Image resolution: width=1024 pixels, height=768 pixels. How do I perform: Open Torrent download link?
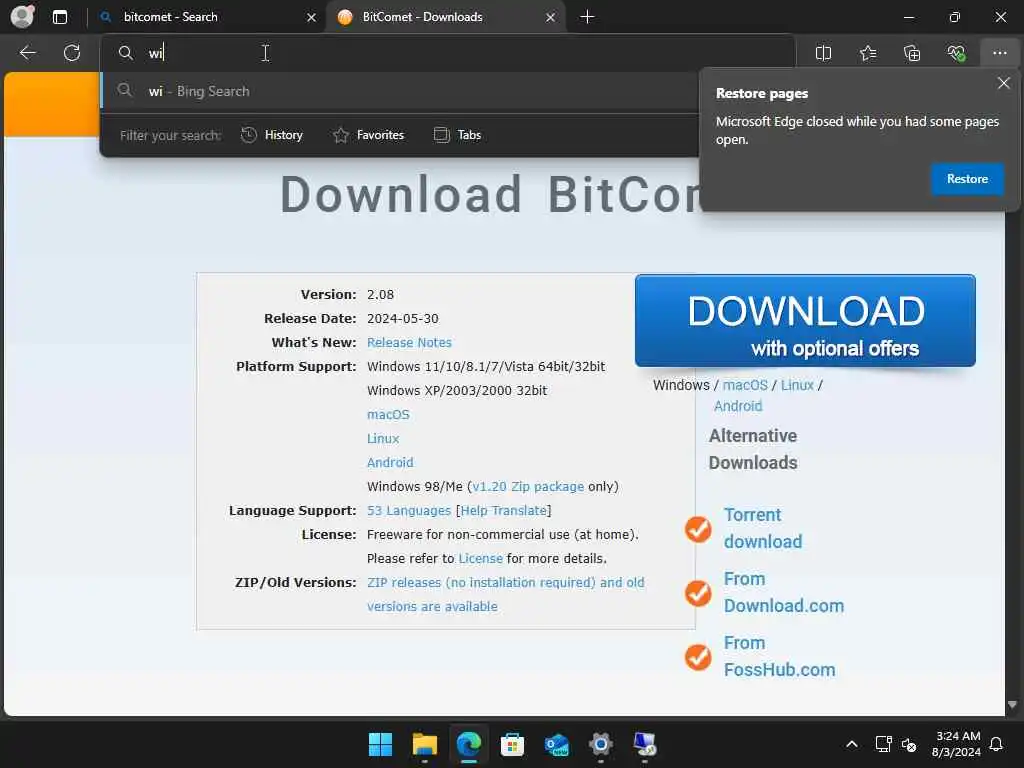tap(763, 528)
